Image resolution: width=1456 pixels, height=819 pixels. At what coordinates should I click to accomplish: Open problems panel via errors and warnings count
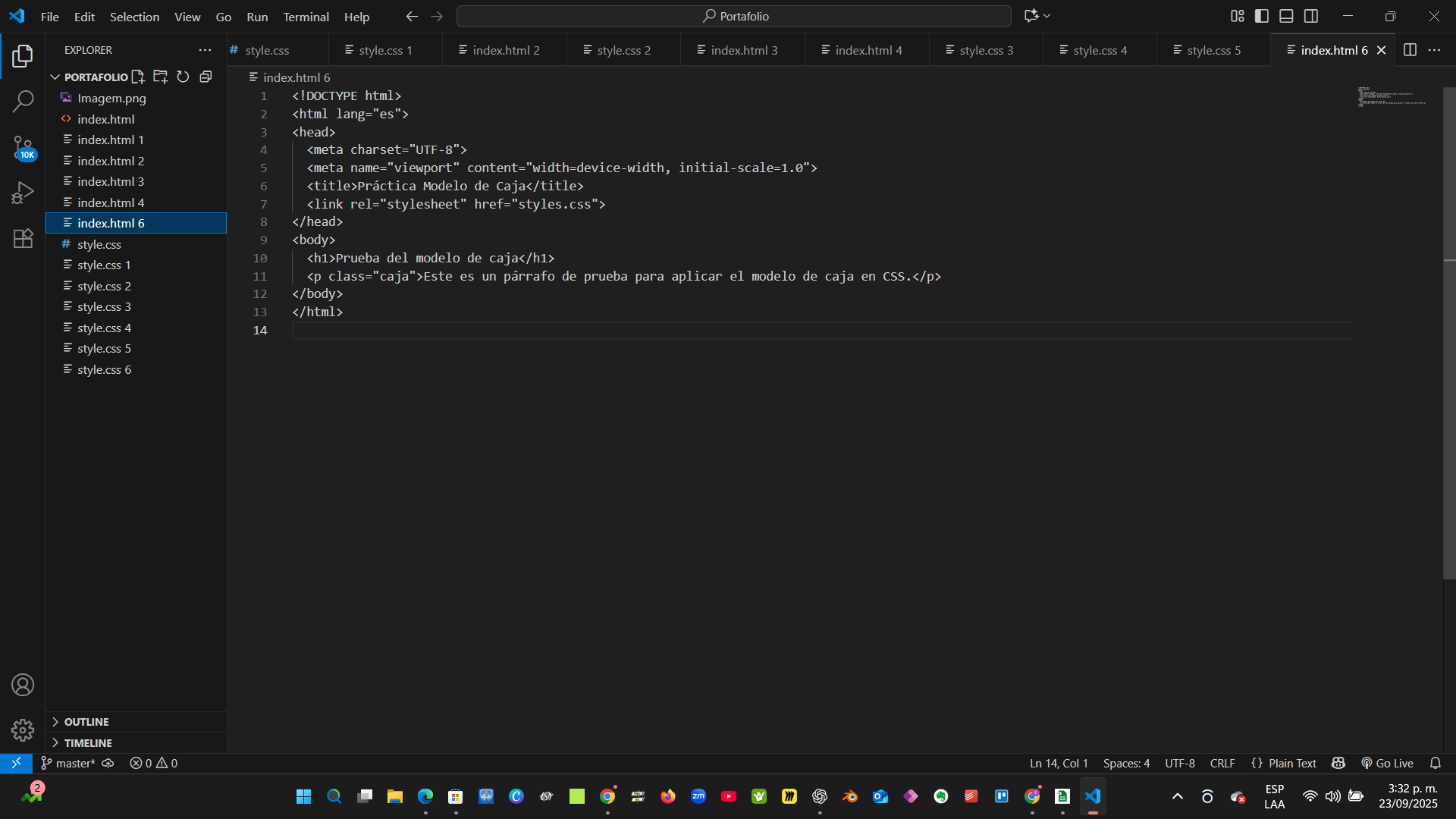click(x=153, y=763)
